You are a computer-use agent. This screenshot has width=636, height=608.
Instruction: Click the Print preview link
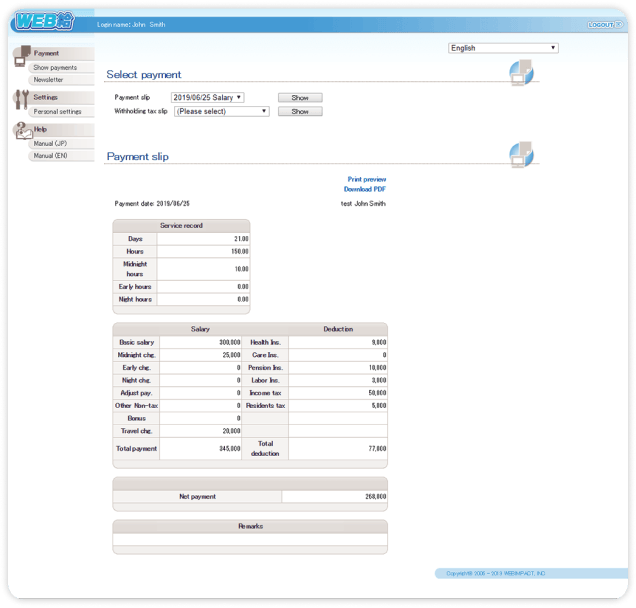[367, 179]
